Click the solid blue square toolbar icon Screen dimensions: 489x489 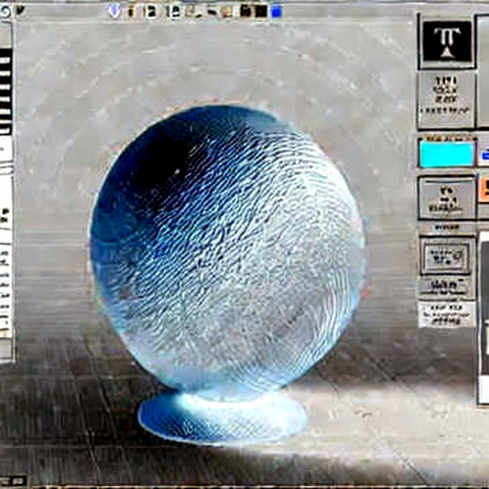click(277, 12)
